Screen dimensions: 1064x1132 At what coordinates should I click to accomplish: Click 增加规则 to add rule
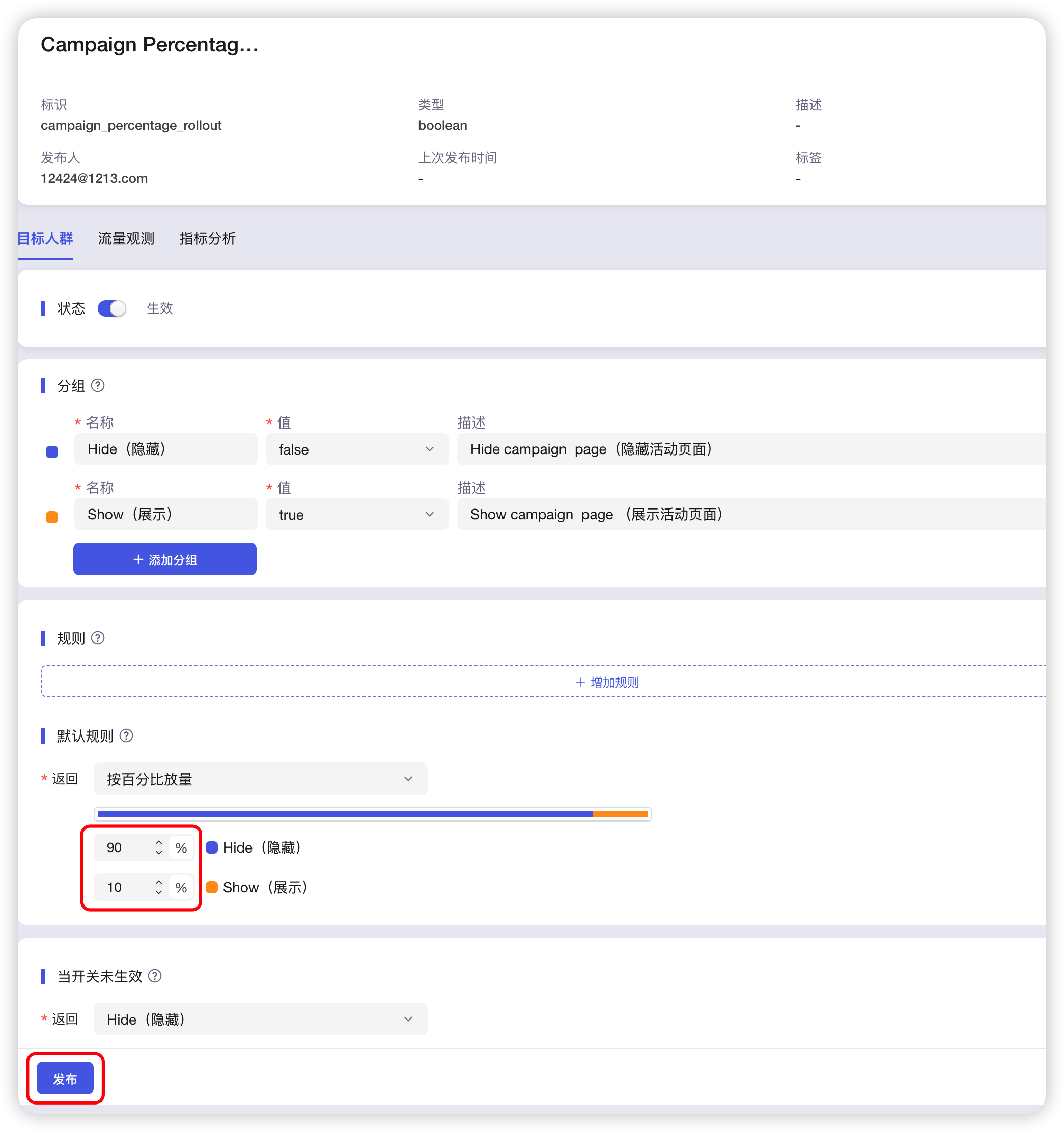[x=607, y=682]
